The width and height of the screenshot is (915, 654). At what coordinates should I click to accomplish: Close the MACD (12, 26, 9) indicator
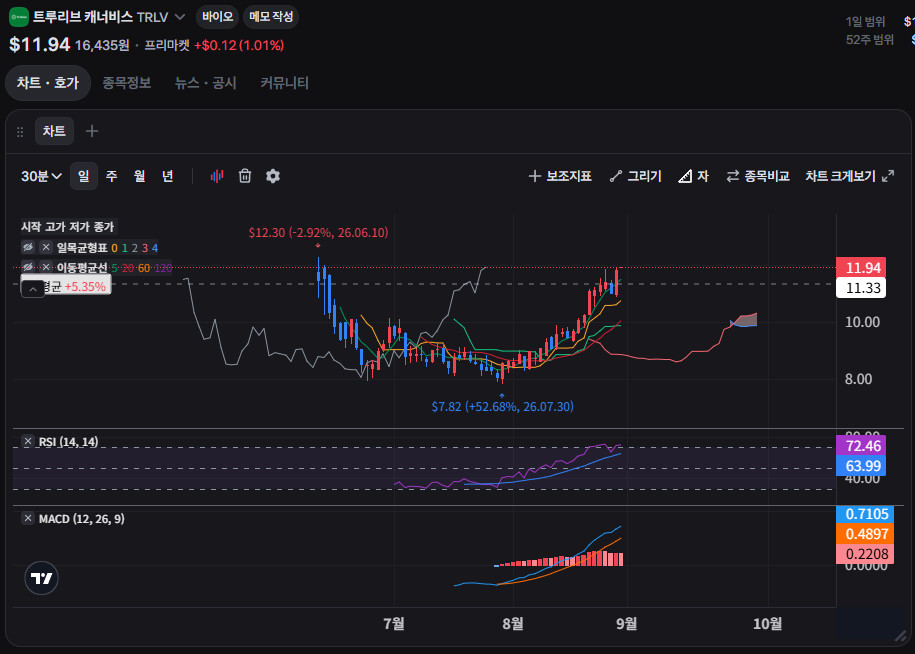pyautogui.click(x=28, y=518)
